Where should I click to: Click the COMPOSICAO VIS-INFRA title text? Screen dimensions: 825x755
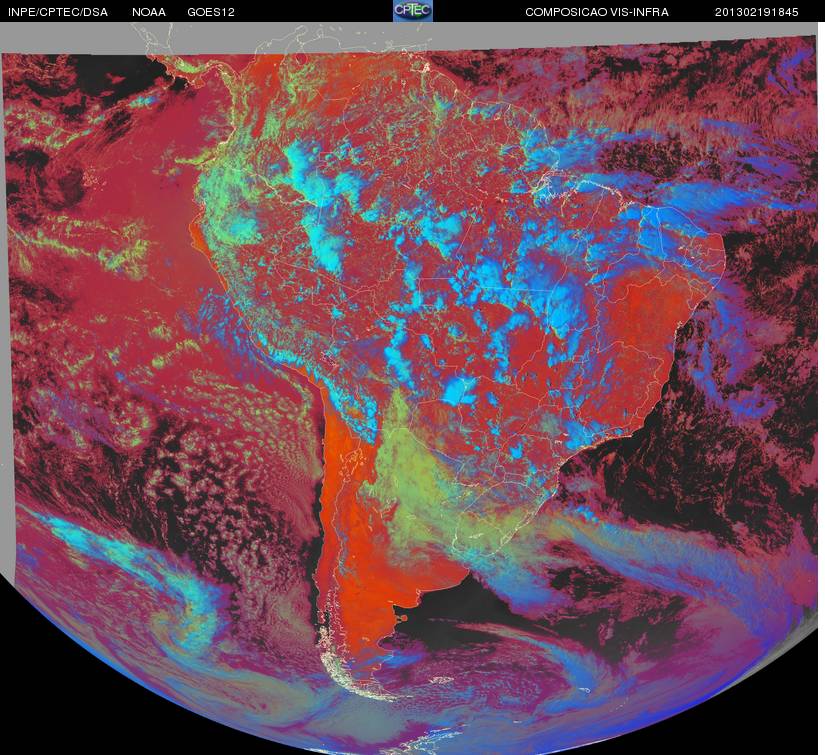597,12
